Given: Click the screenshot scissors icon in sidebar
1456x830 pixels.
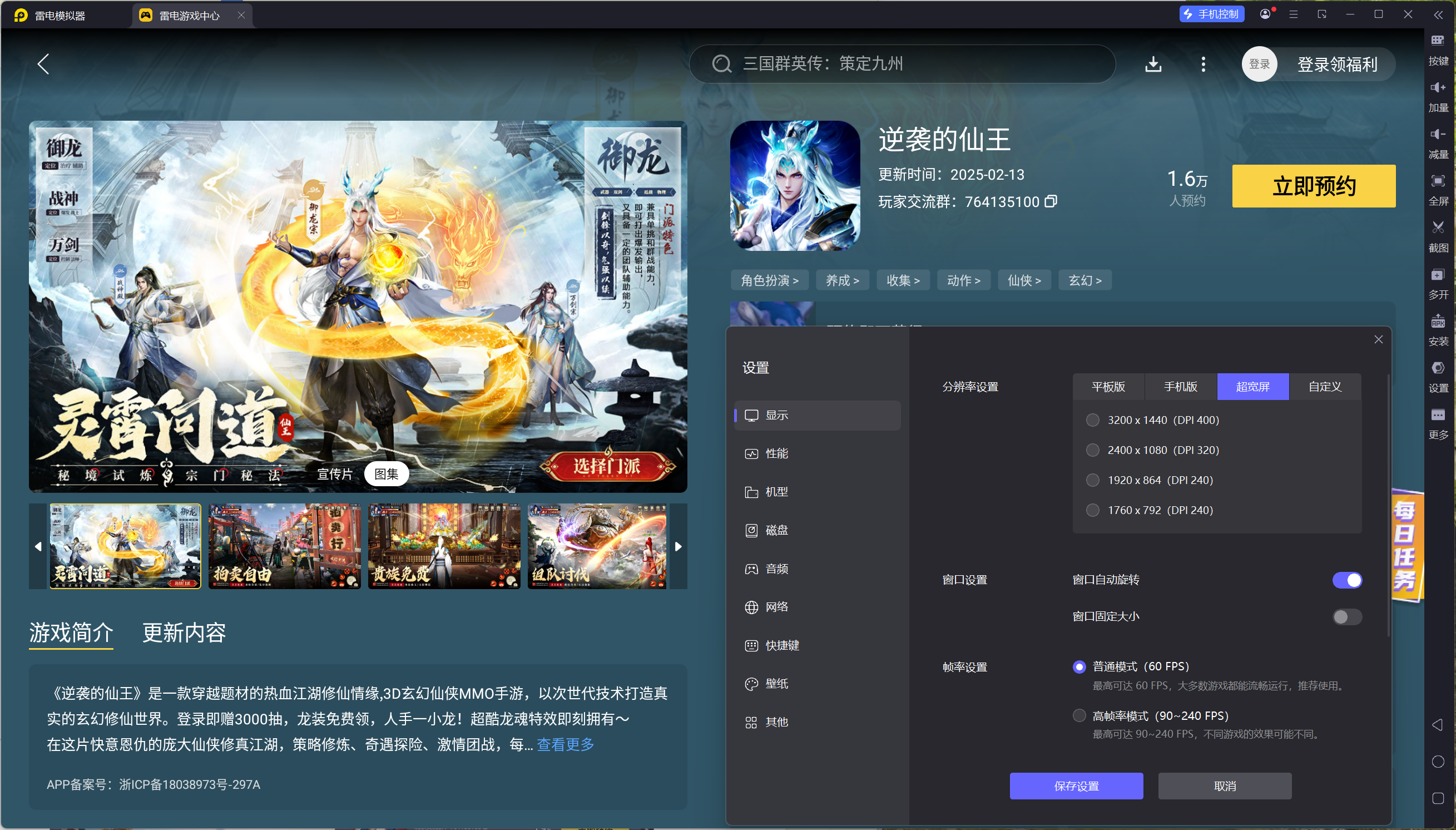Looking at the screenshot, I should [1438, 228].
